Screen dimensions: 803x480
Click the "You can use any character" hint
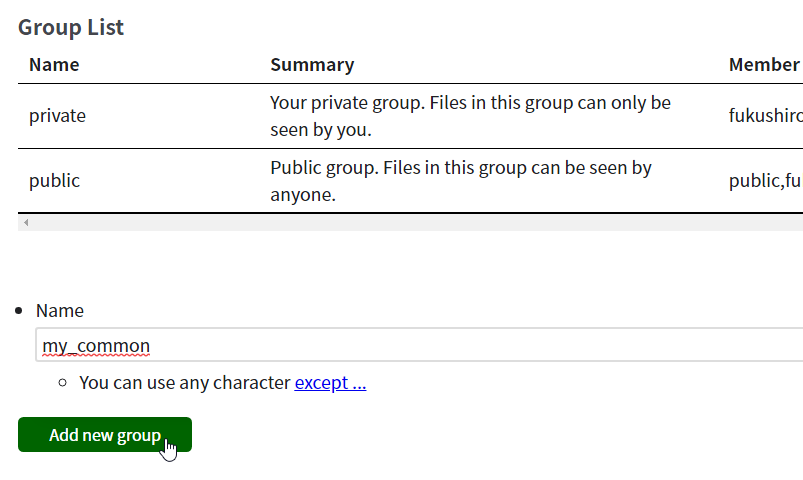pyautogui.click(x=185, y=383)
